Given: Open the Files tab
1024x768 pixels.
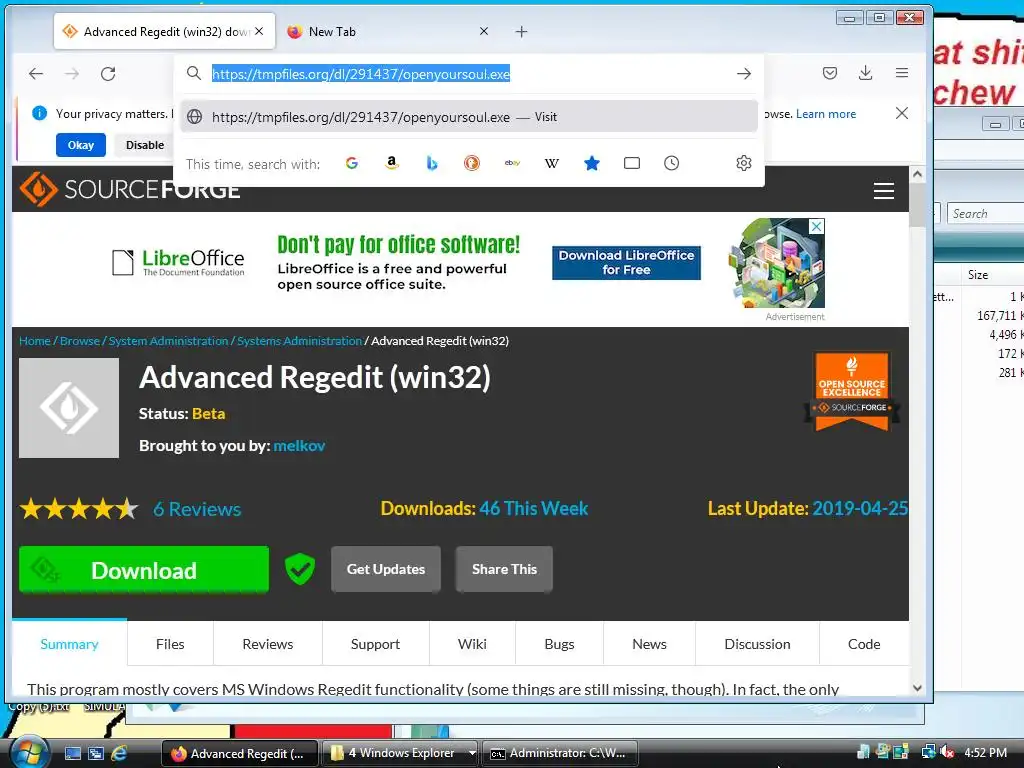Looking at the screenshot, I should click(x=170, y=644).
